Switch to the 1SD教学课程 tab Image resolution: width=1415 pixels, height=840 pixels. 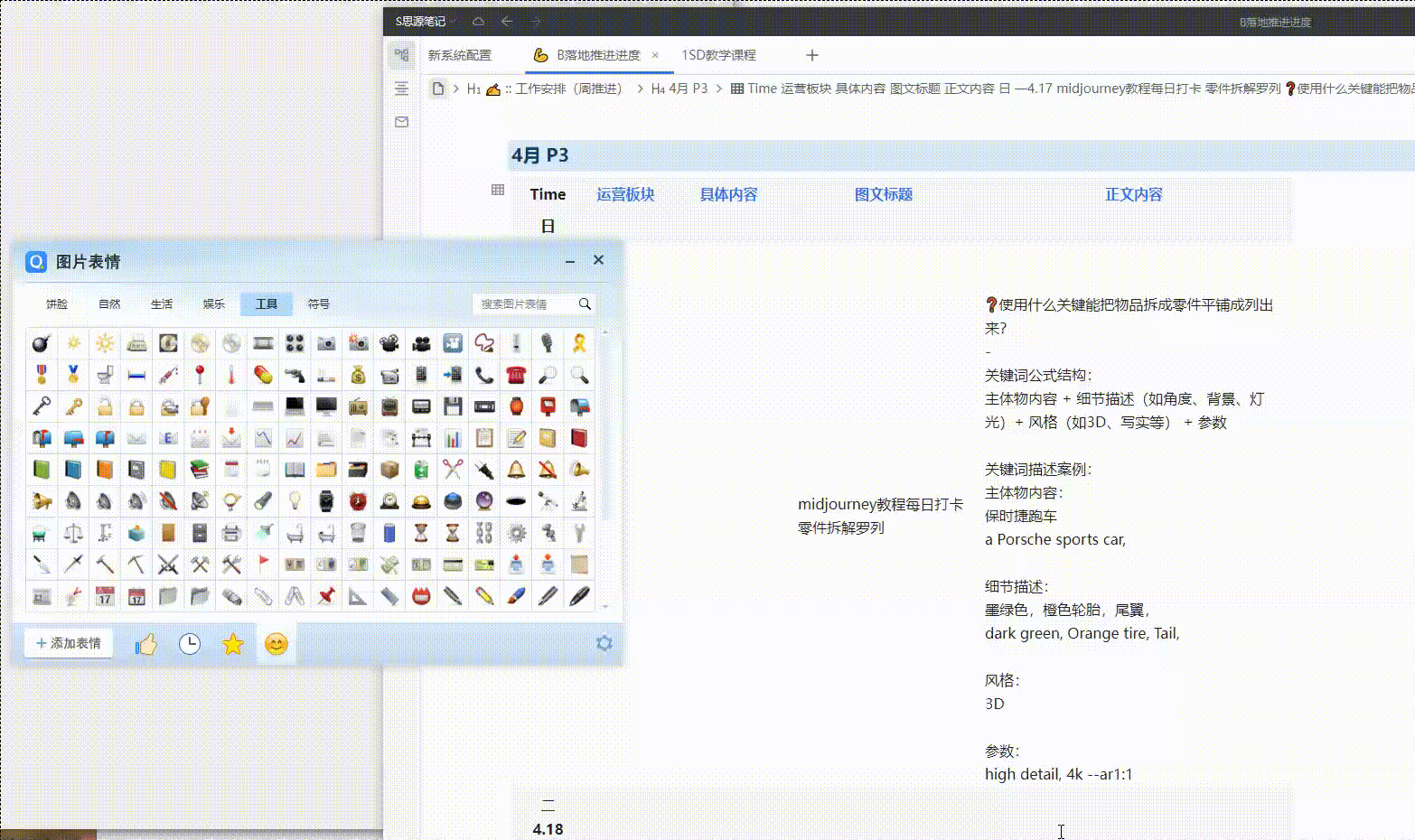[x=718, y=55]
